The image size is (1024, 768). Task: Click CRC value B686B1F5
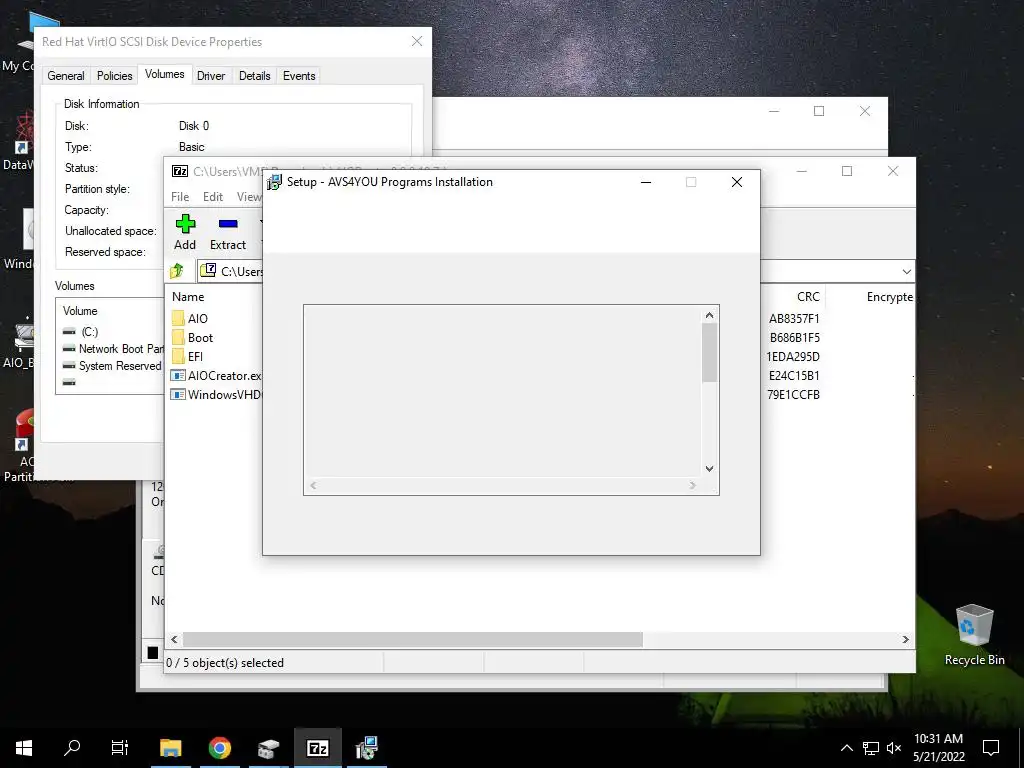(x=794, y=338)
